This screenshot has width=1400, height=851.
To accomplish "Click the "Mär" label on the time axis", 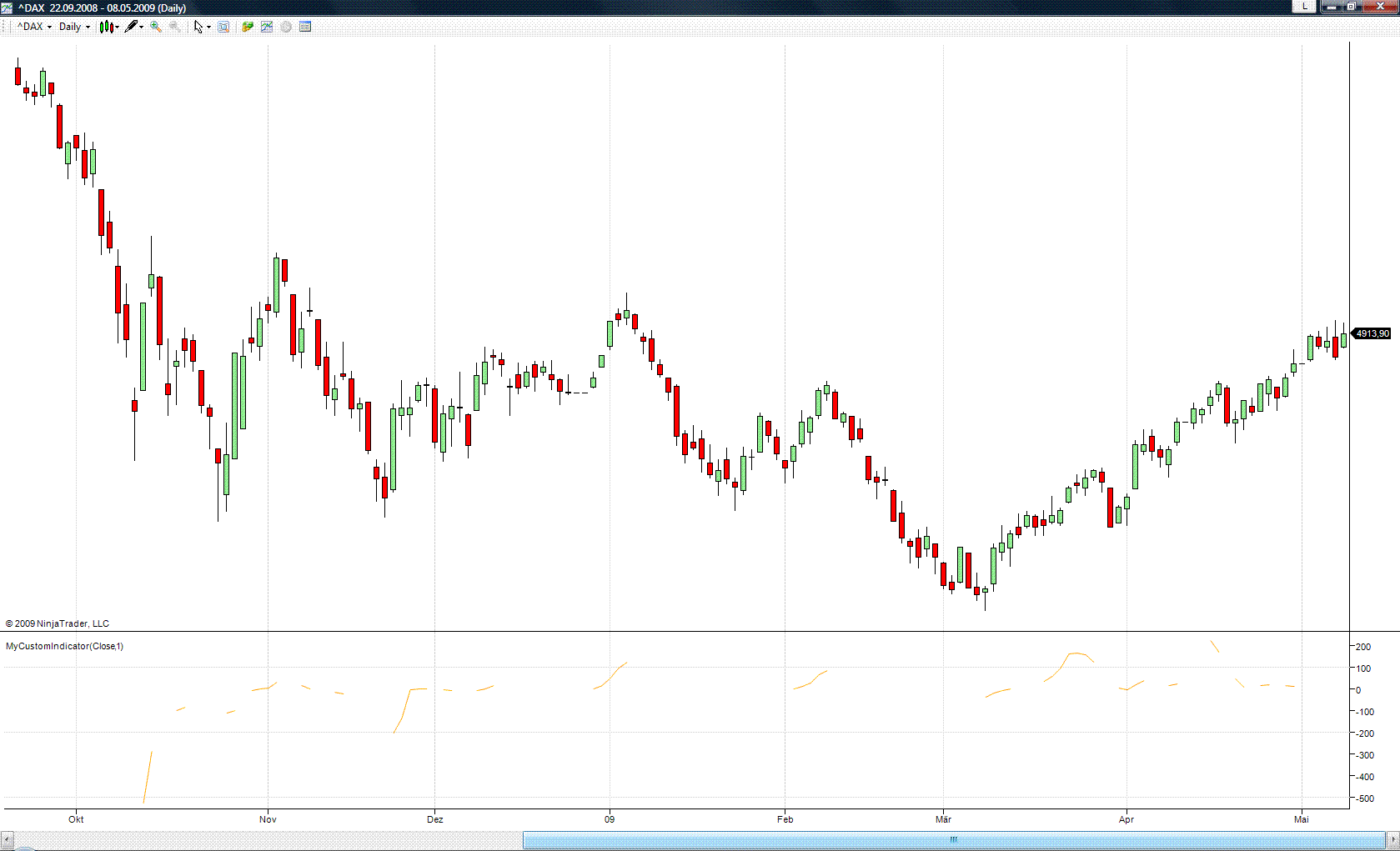I will click(943, 819).
